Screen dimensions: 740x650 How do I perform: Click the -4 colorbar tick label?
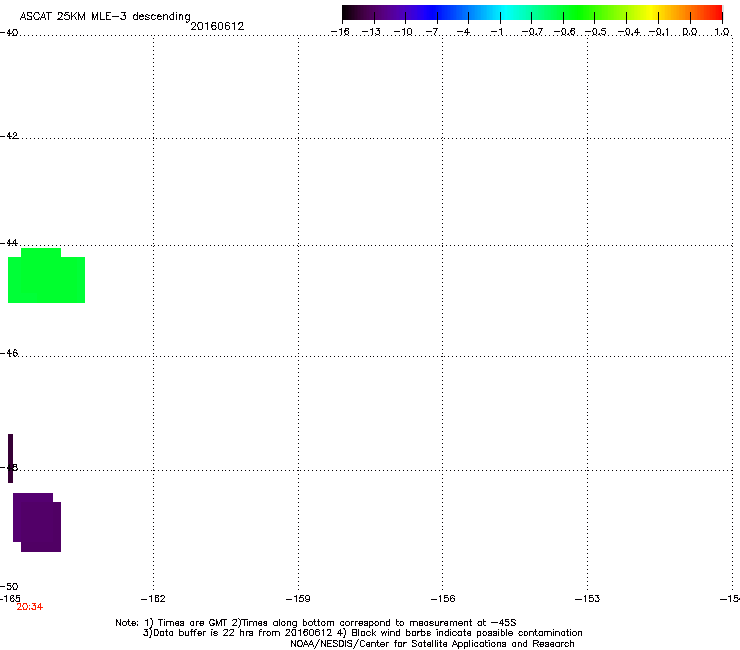click(463, 32)
